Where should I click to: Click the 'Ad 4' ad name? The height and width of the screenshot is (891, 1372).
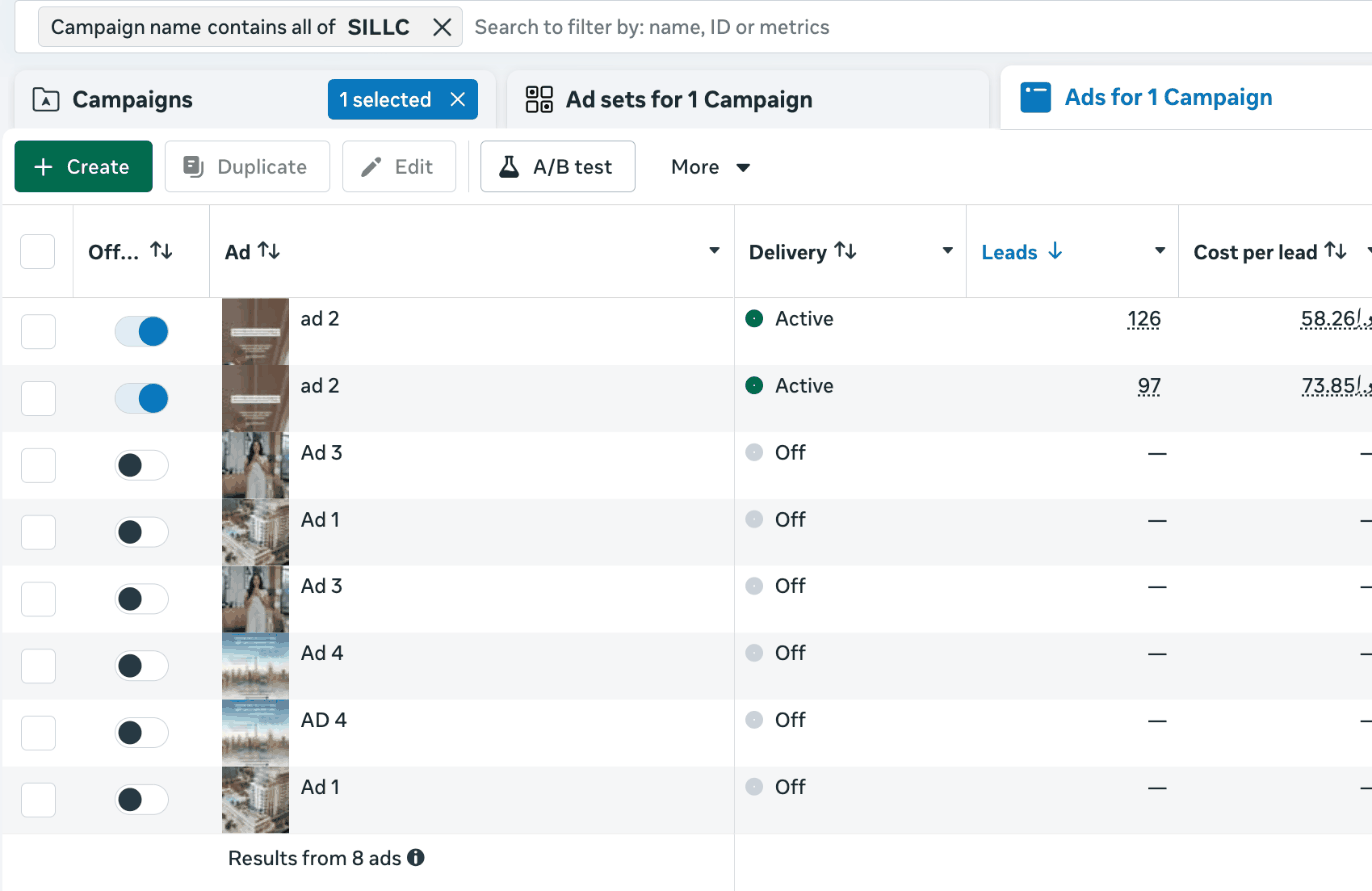pos(322,653)
